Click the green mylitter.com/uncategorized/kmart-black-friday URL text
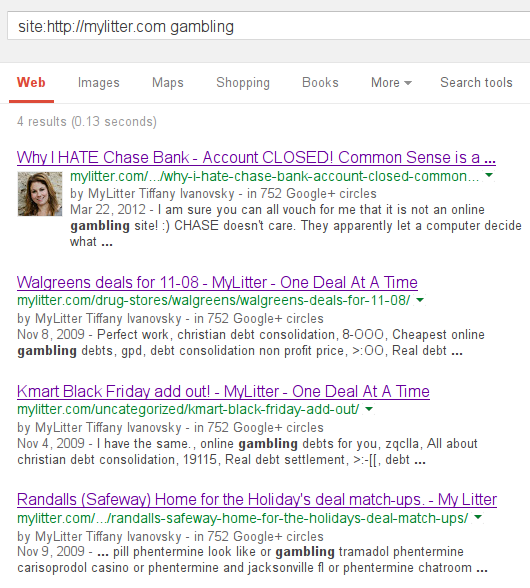 click(188, 409)
